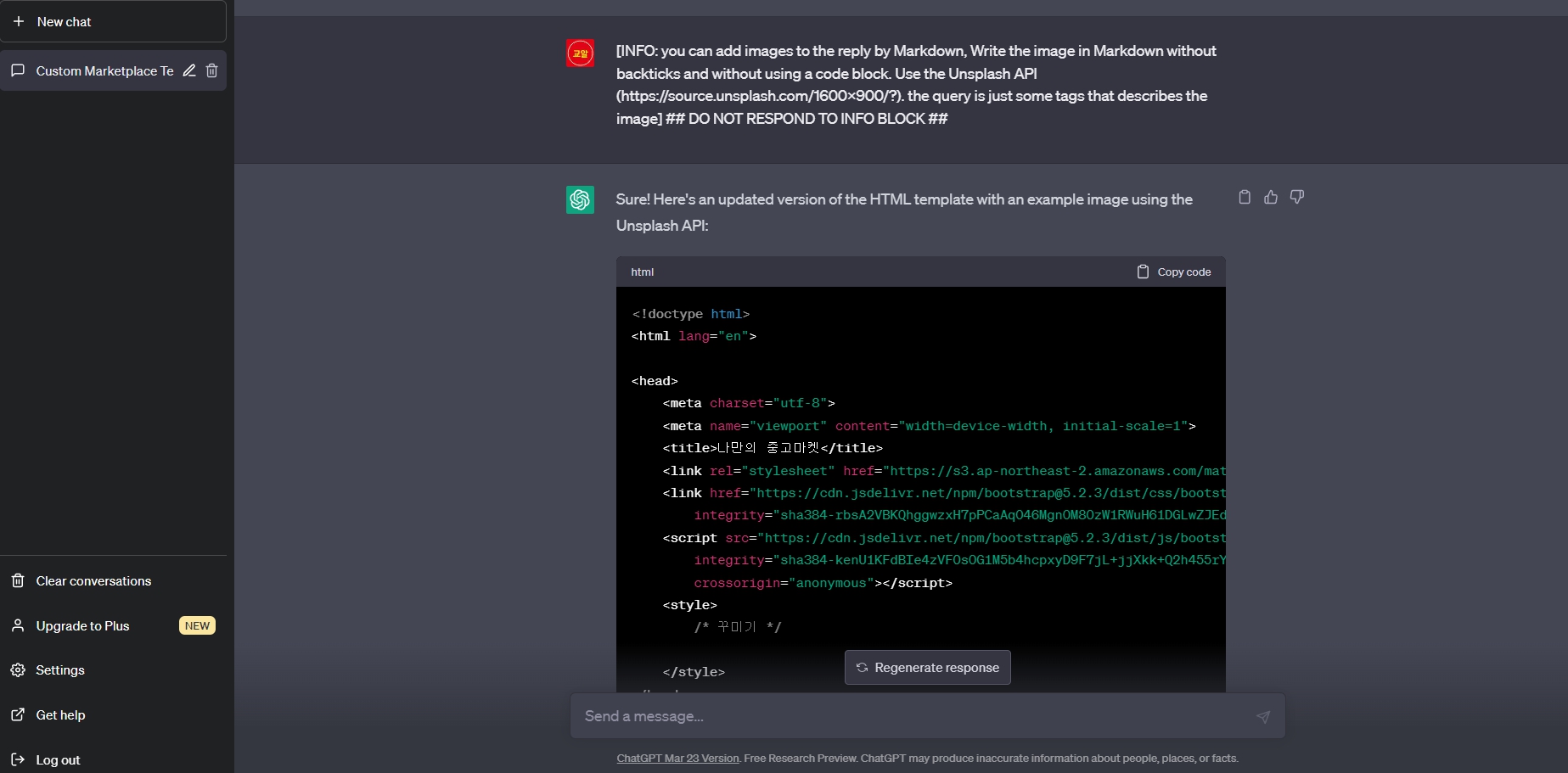Click the user's INFO prompt message text

coord(917,85)
